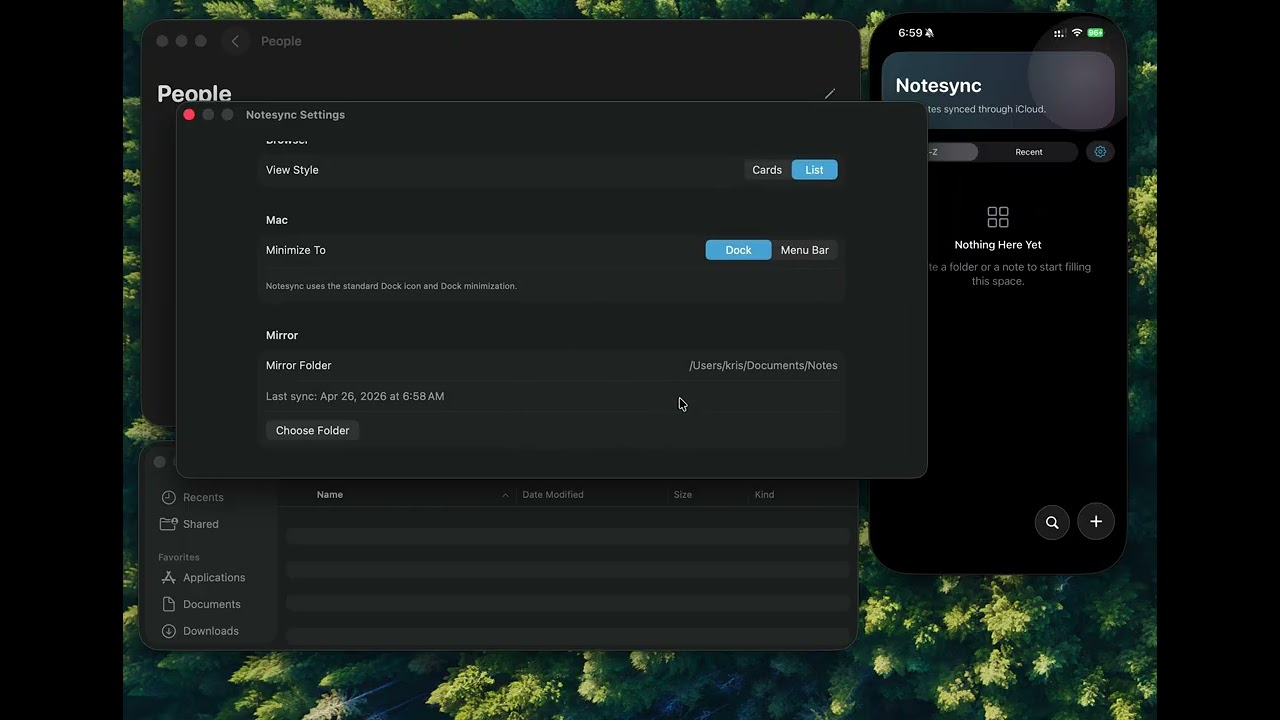Click Documents icon in Finder sidebar
Image resolution: width=1280 pixels, height=720 pixels.
point(169,604)
